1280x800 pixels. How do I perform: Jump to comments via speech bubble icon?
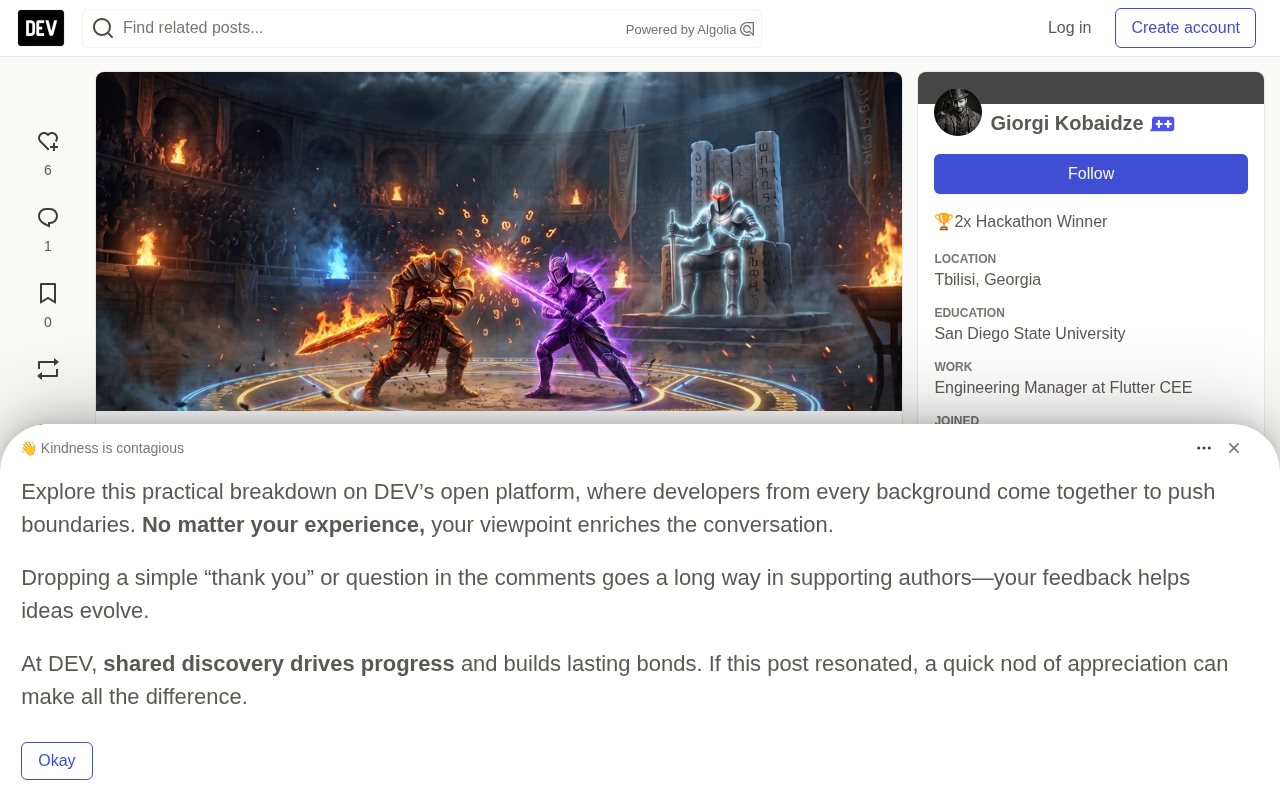[x=48, y=218]
